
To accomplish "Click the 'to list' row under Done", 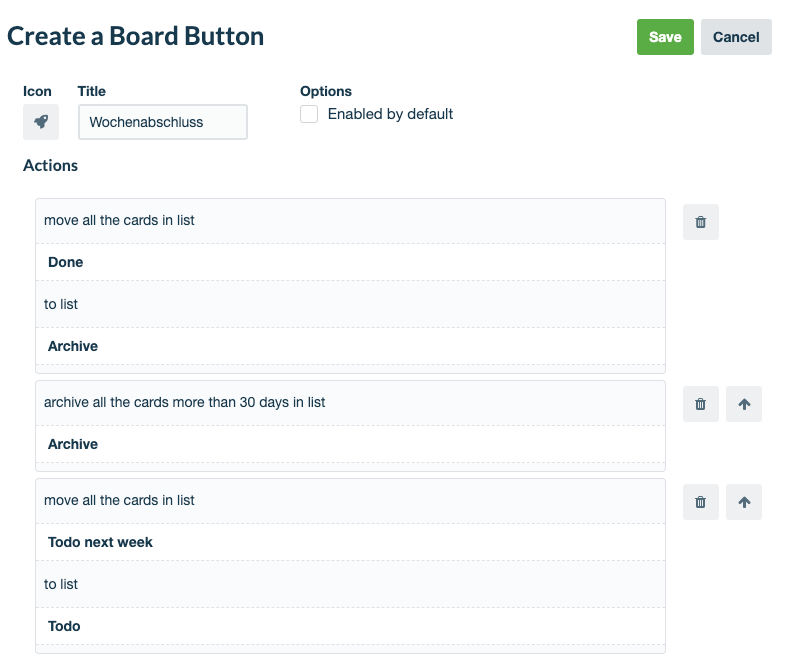I will click(x=350, y=304).
